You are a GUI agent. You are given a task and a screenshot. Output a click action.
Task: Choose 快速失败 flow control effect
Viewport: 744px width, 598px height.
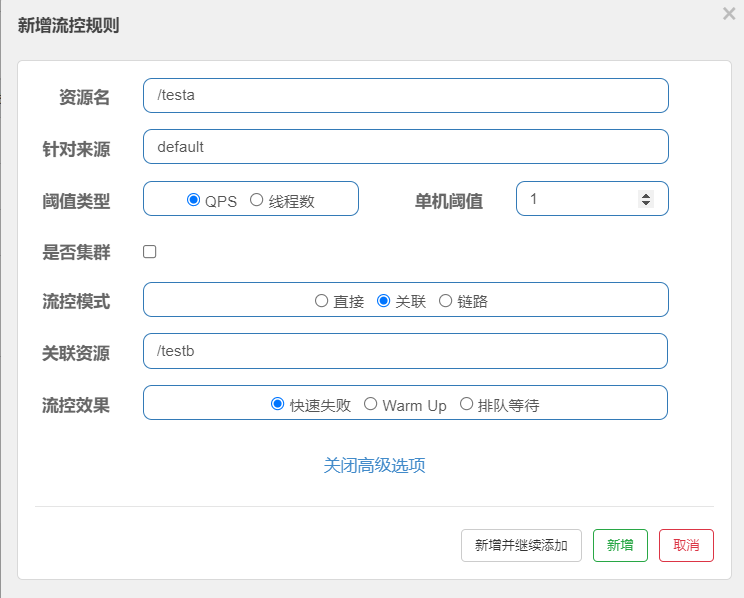[277, 404]
